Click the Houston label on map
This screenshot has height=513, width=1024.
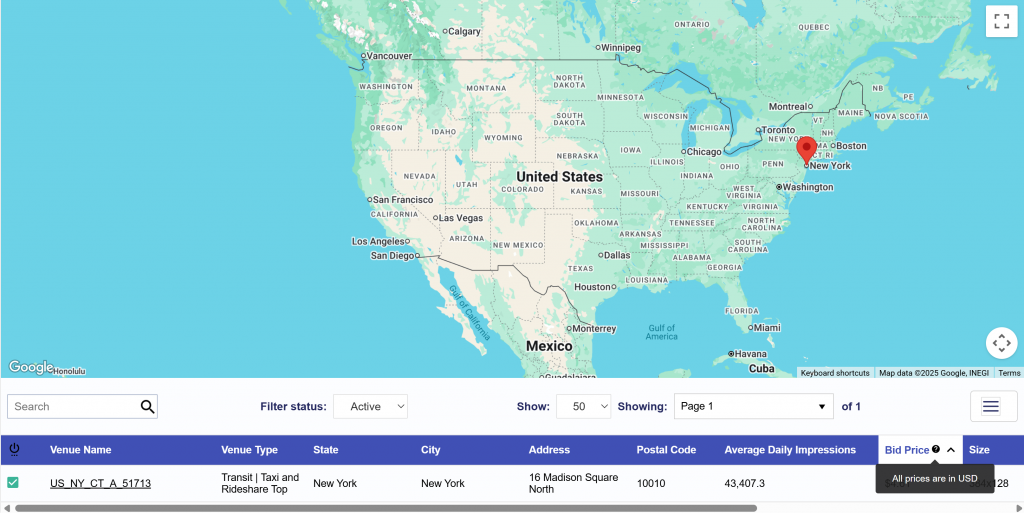tap(592, 287)
